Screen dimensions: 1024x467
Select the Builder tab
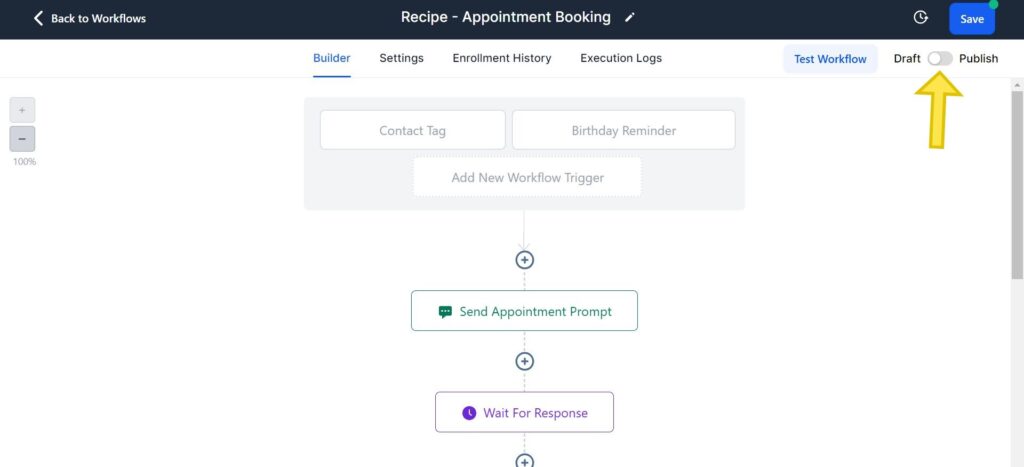[331, 58]
